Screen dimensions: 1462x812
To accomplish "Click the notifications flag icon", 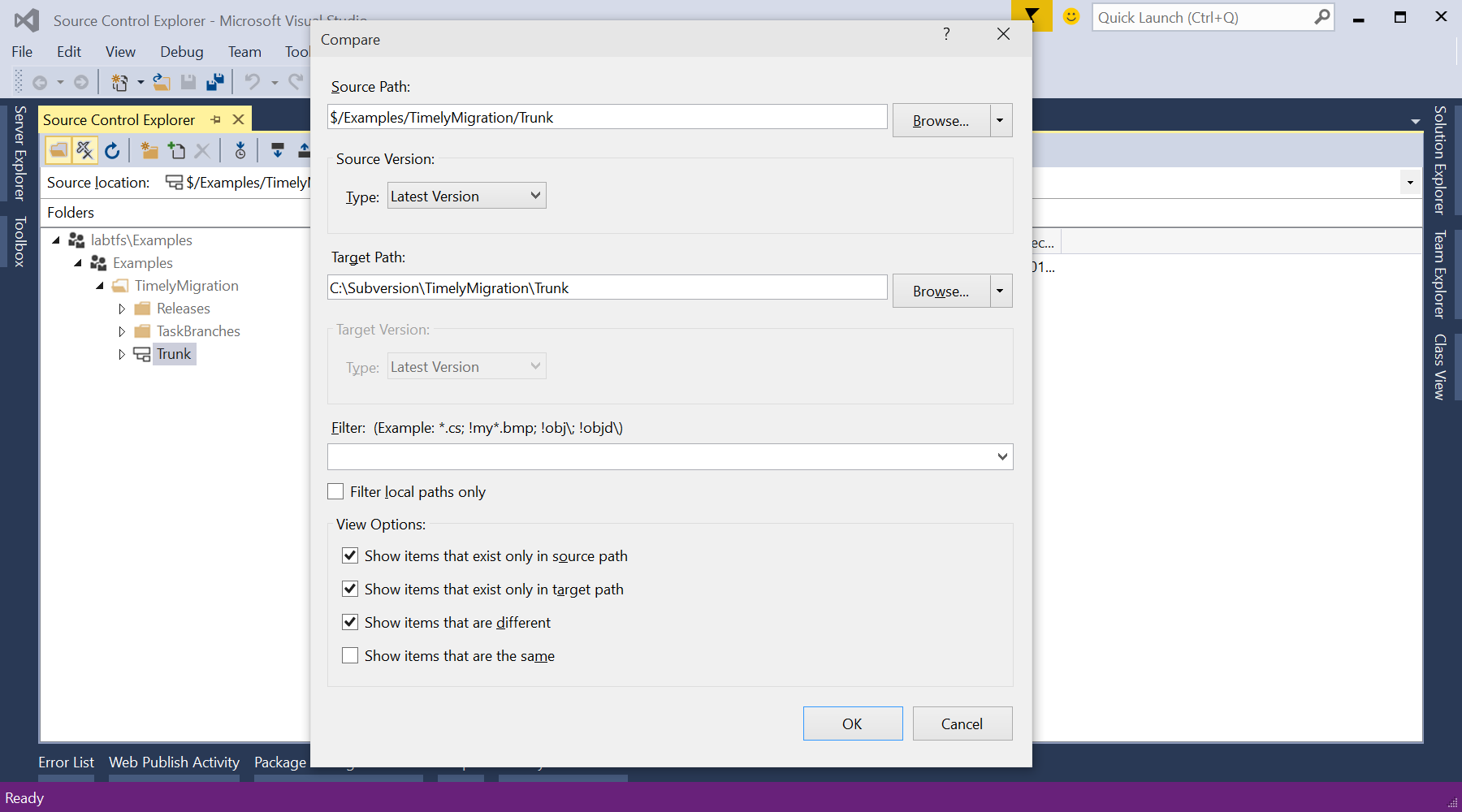I will pos(1032,15).
